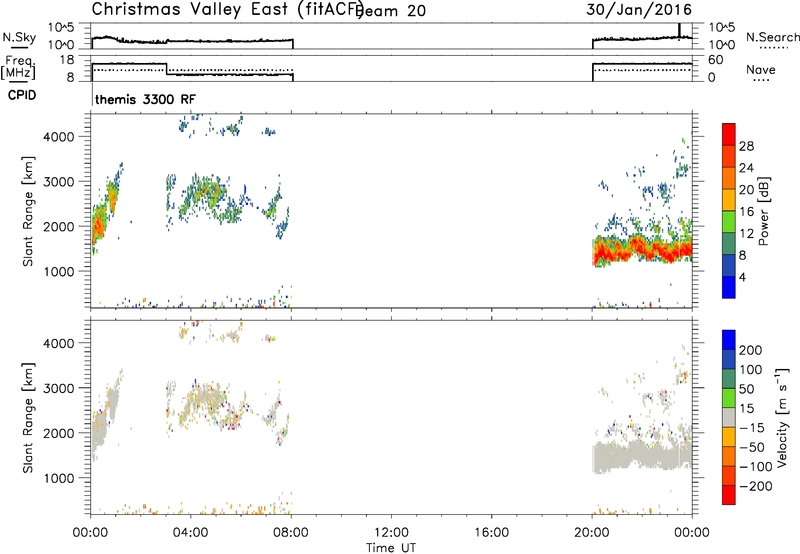Screen dimensions: 800x554
Task: Click the blue 4 dB power color swatch
Action: click(x=729, y=287)
